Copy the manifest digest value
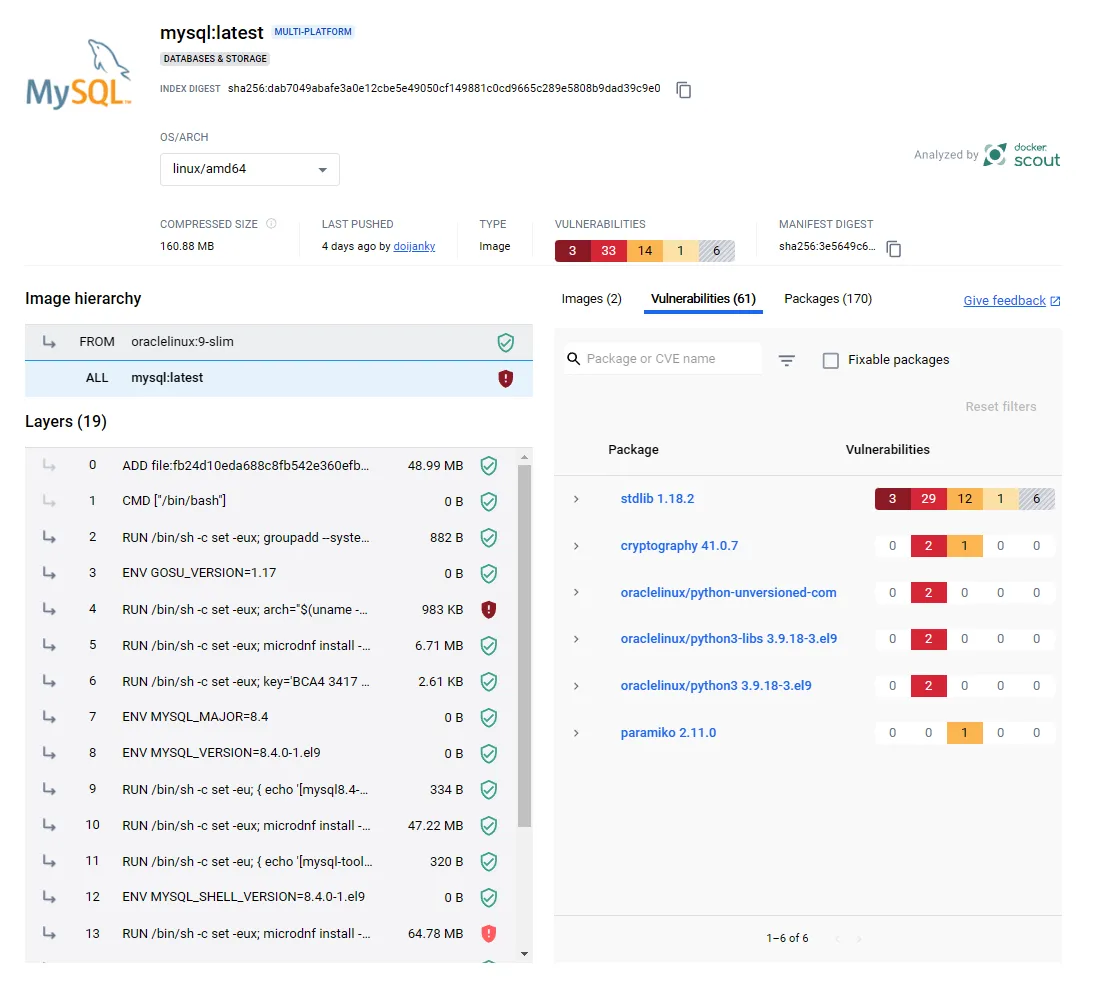The image size is (1098, 989). (x=894, y=249)
